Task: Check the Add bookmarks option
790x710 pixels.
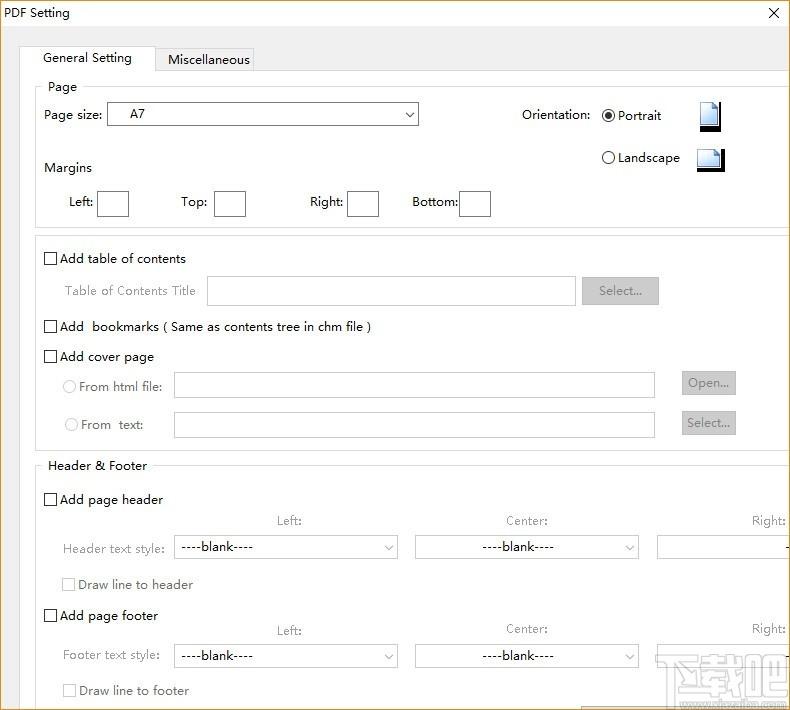Action: 51,327
